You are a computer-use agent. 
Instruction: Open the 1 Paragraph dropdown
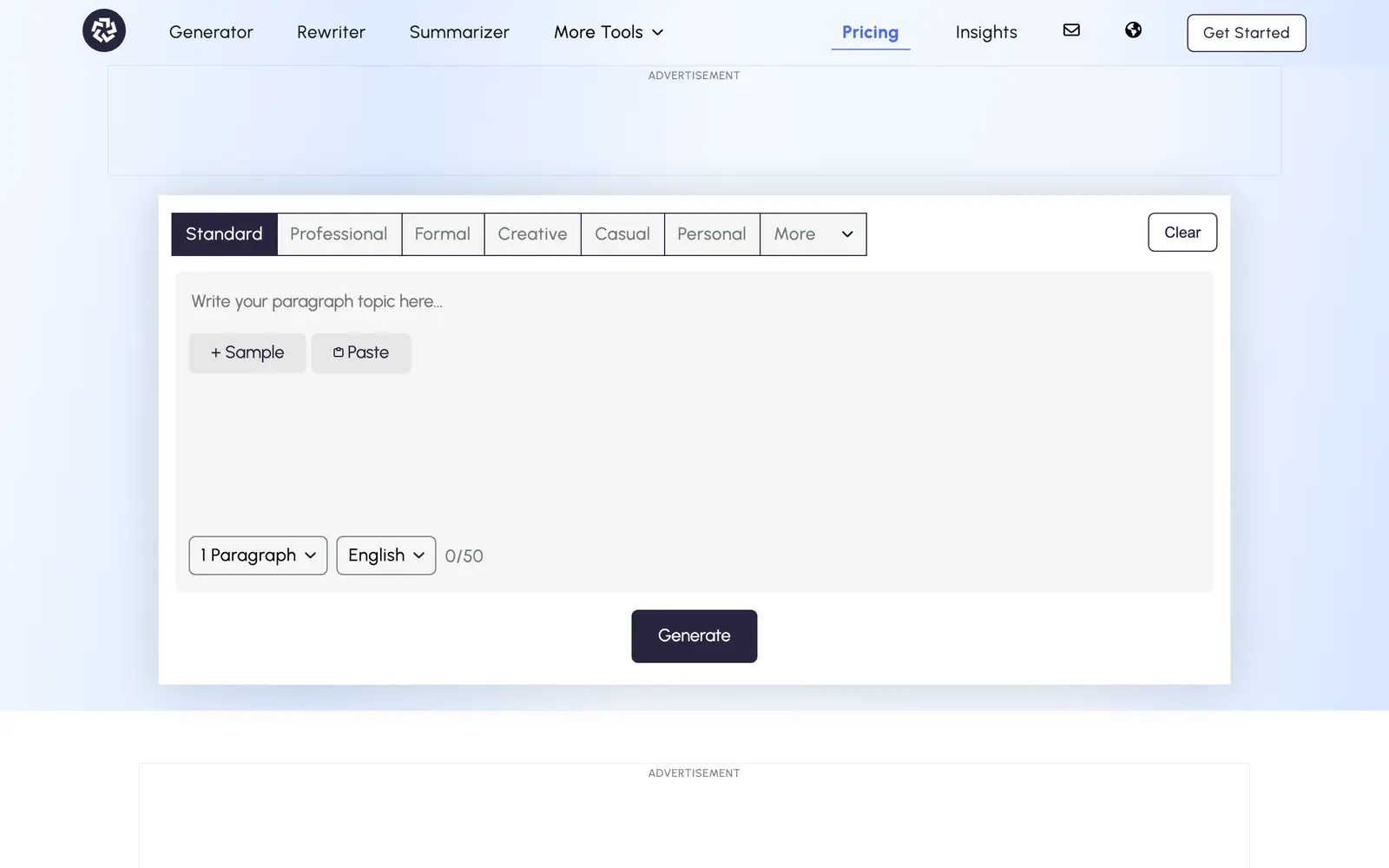point(258,556)
